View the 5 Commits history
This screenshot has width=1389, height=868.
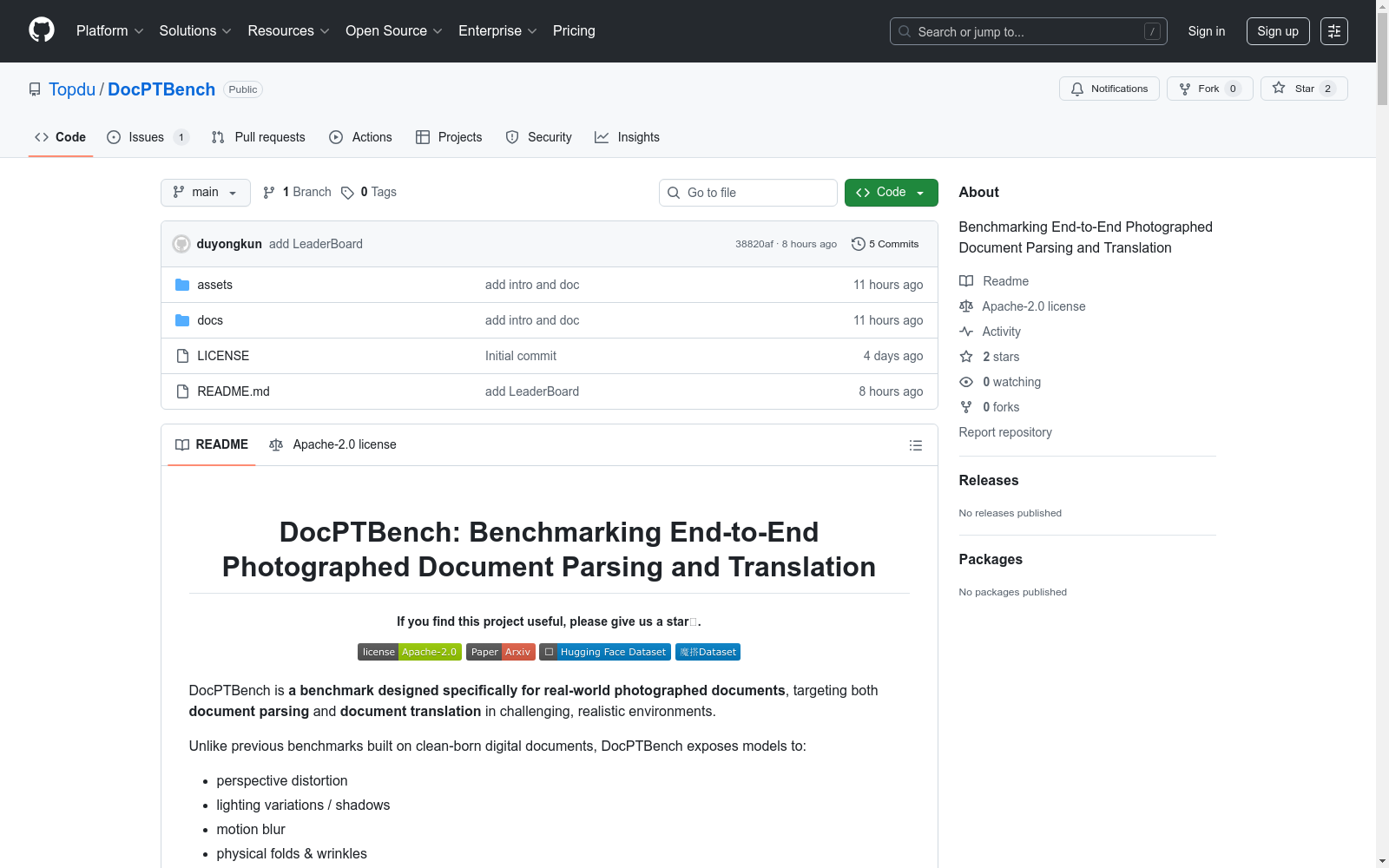[x=885, y=244]
